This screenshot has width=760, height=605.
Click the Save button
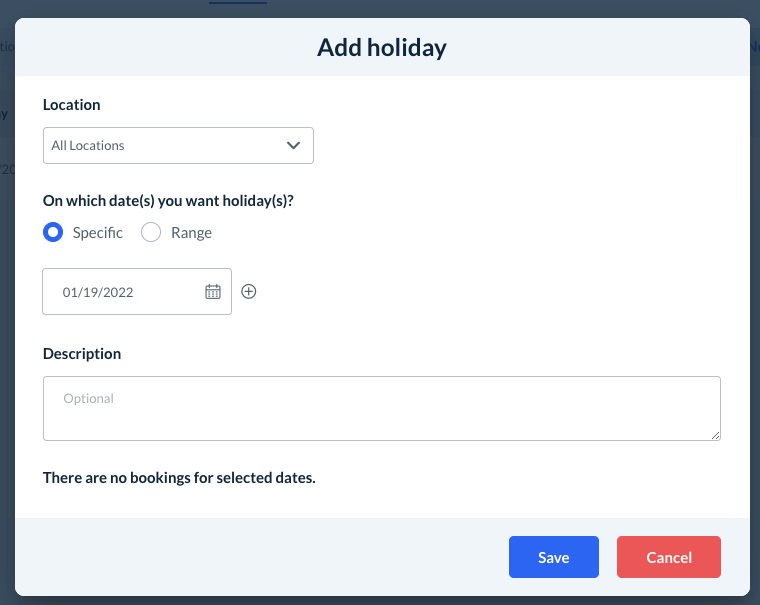pyautogui.click(x=553, y=557)
